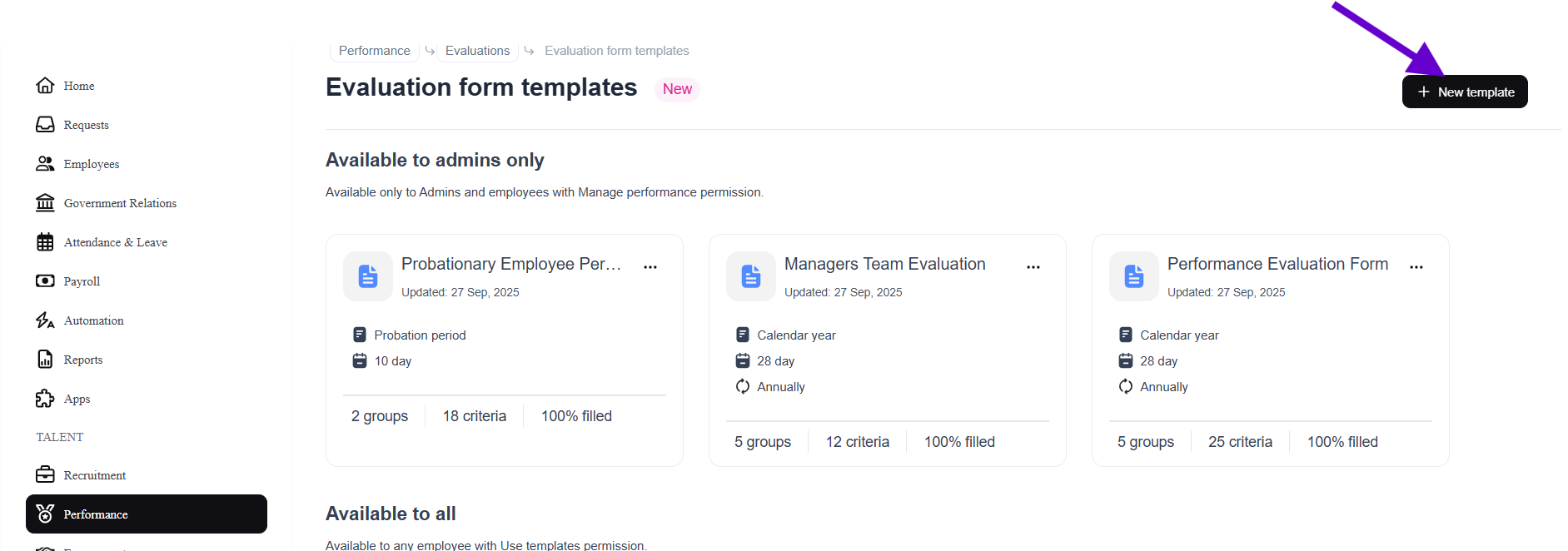Click the Payroll cash icon
This screenshot has width=1568, height=551.
coord(45,281)
